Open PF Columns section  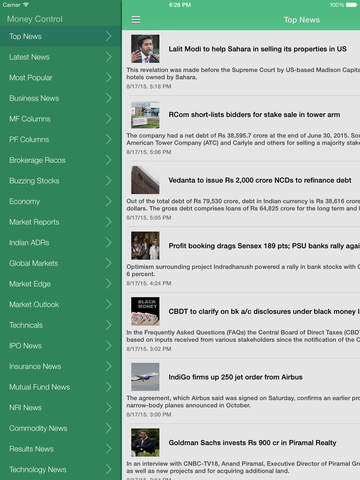(x=61, y=139)
